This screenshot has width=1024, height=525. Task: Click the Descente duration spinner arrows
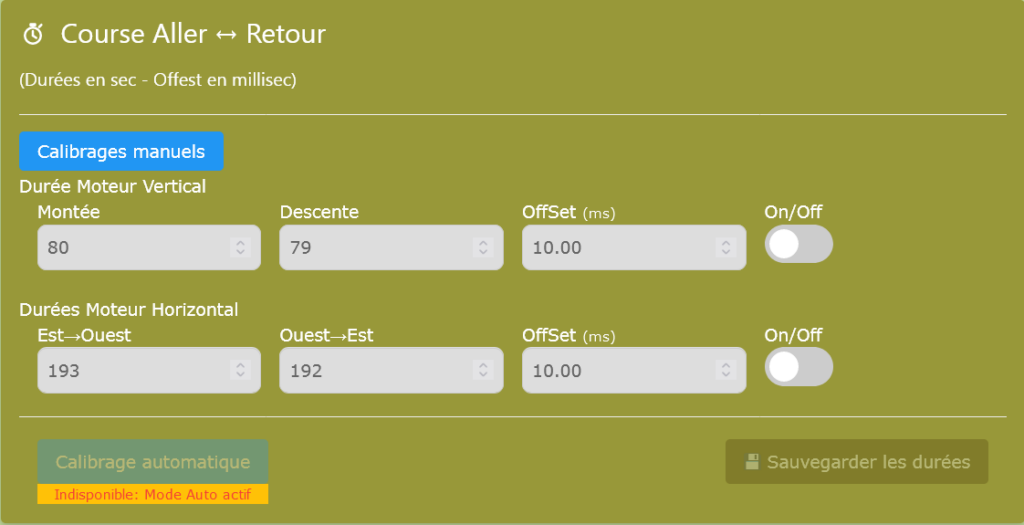[482, 247]
